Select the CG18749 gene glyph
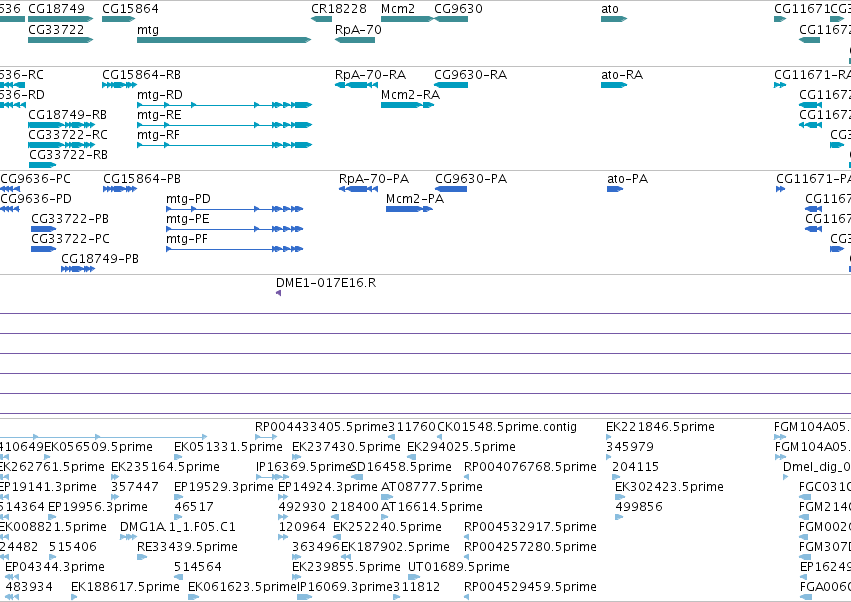851x602 pixels. (x=60, y=19)
